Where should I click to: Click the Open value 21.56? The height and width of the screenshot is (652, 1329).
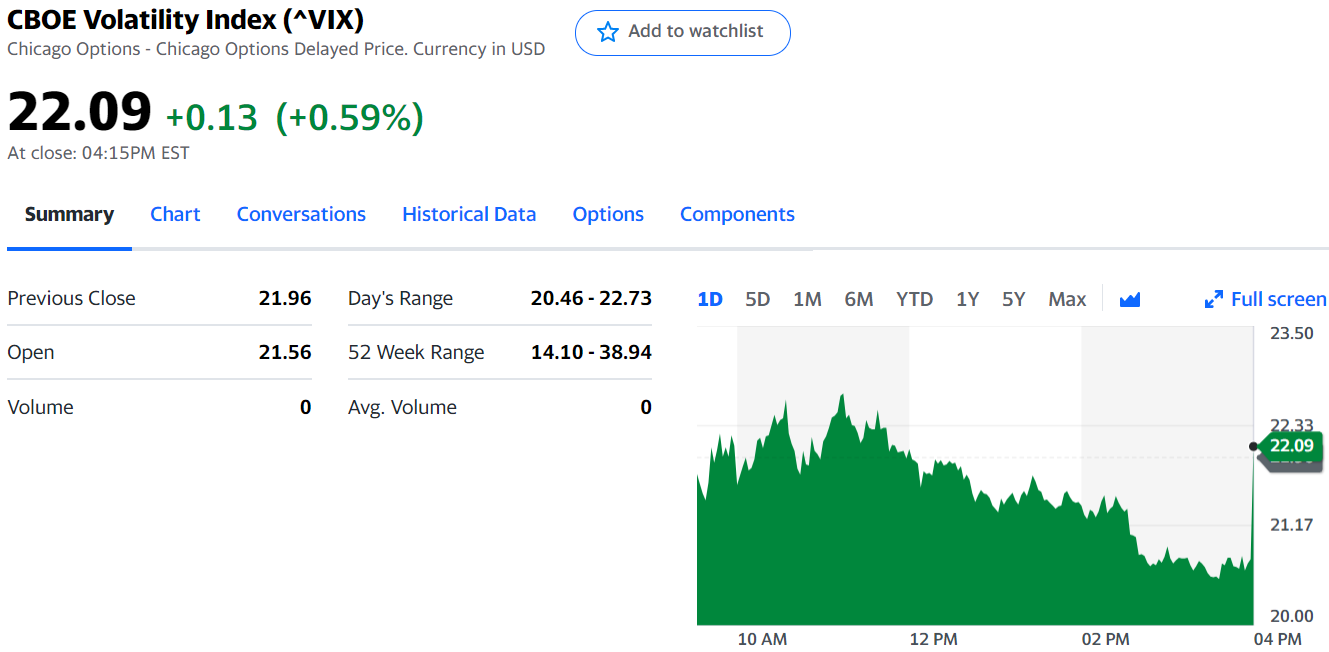pos(285,352)
